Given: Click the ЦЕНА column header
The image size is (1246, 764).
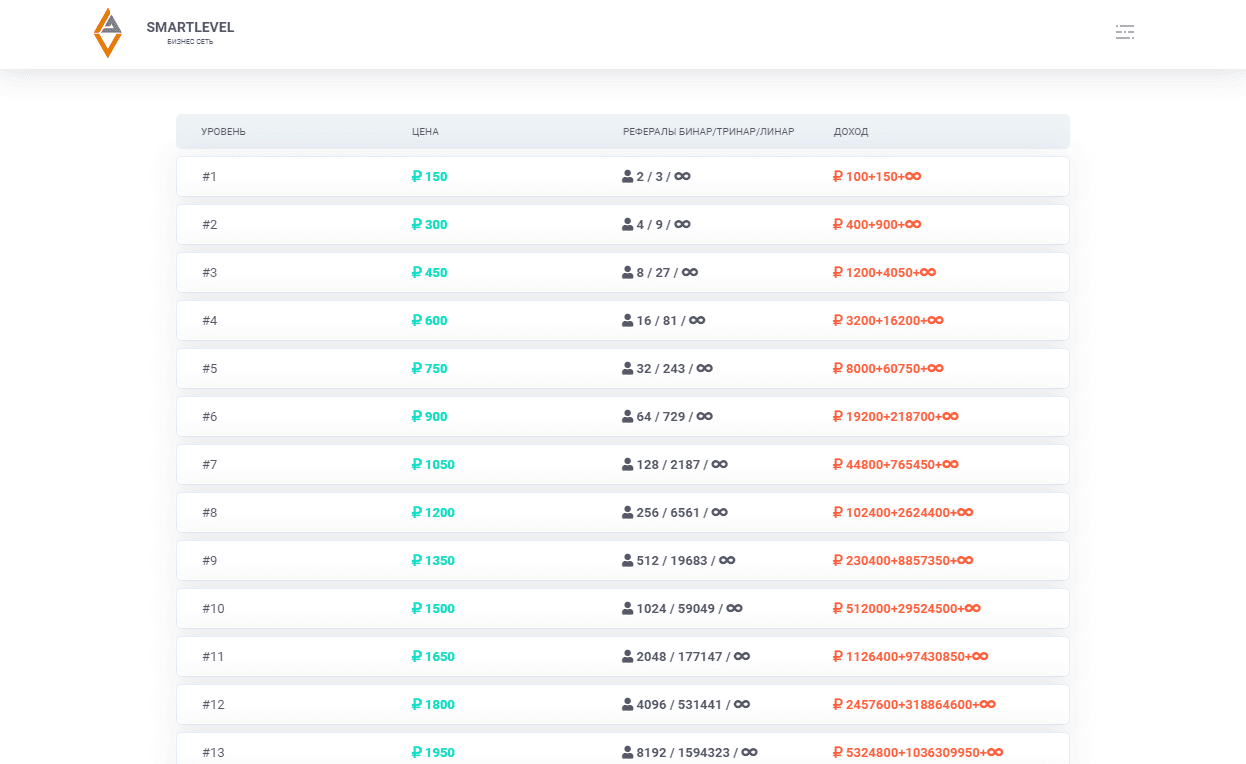Looking at the screenshot, I should click(x=425, y=132).
